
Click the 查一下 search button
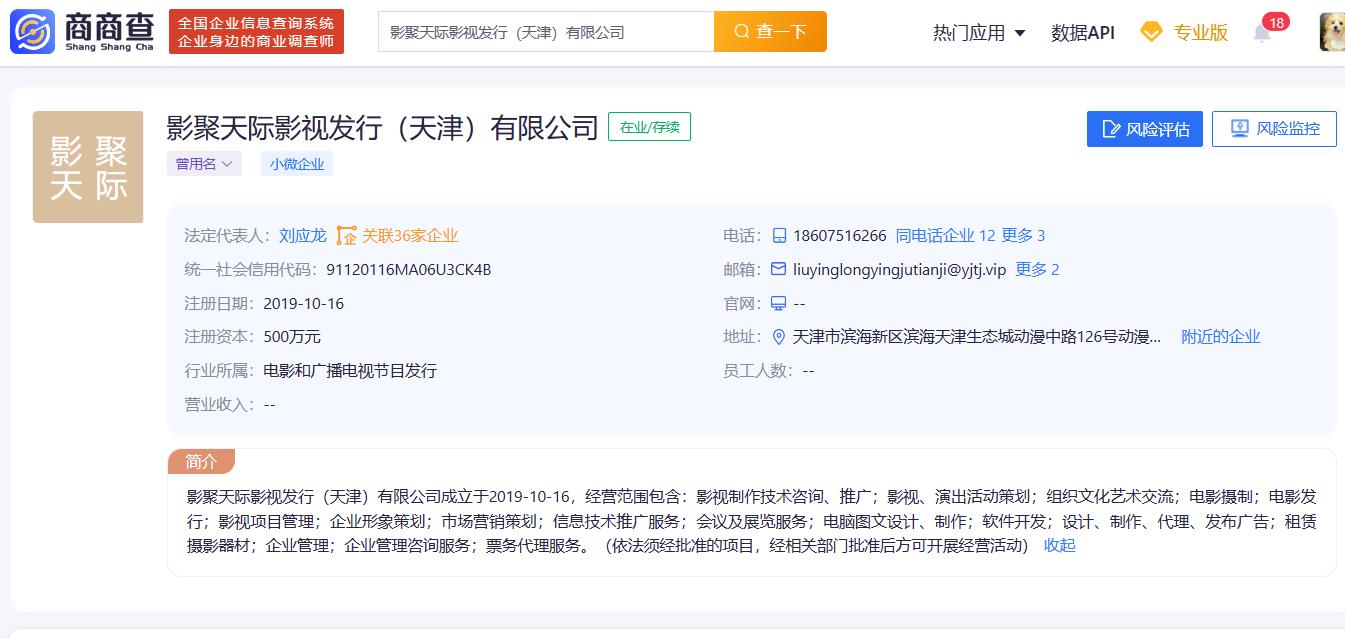770,32
